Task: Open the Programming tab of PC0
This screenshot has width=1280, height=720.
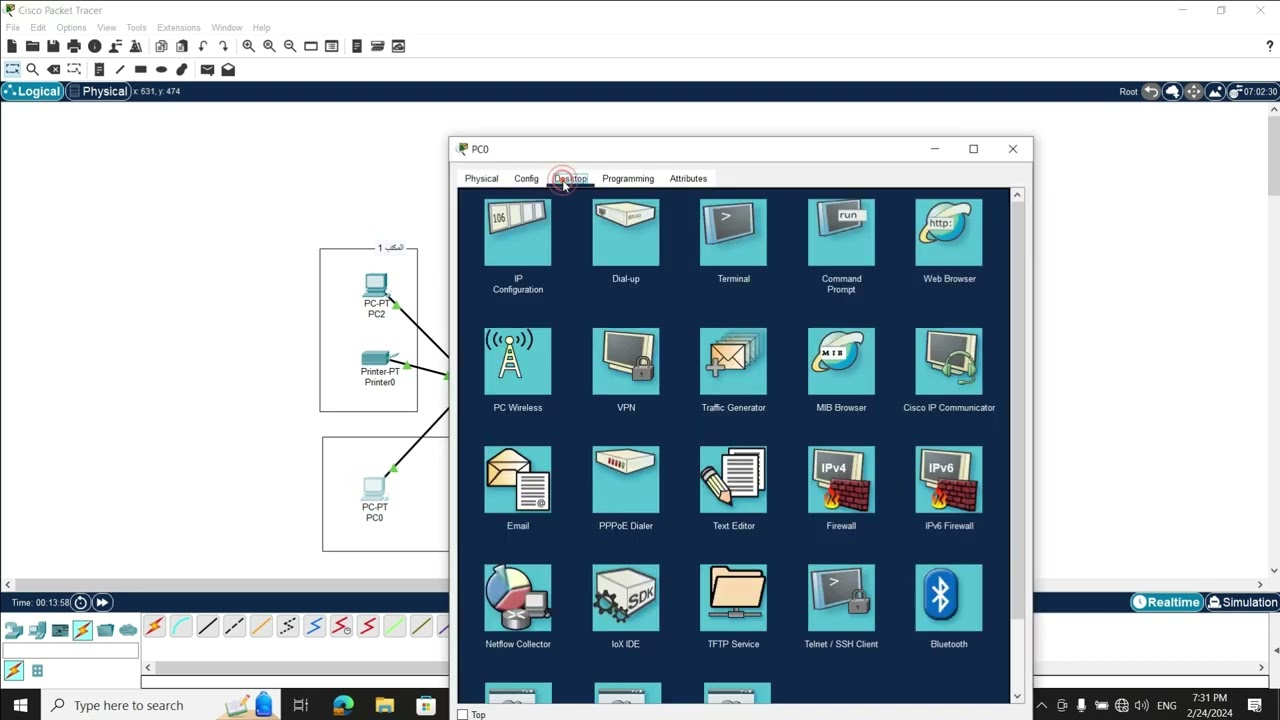Action: click(x=628, y=178)
